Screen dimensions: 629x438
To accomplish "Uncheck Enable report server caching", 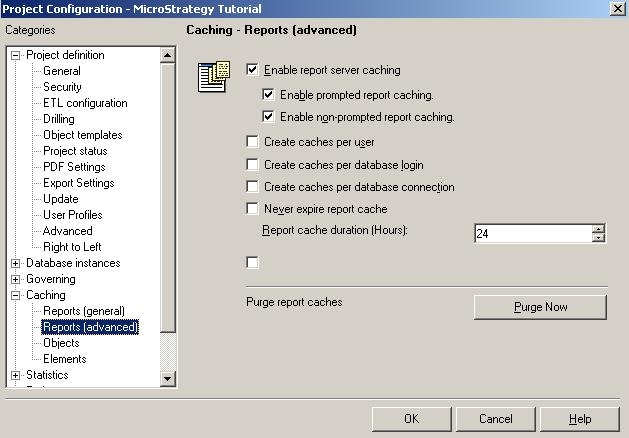I will [x=252, y=69].
